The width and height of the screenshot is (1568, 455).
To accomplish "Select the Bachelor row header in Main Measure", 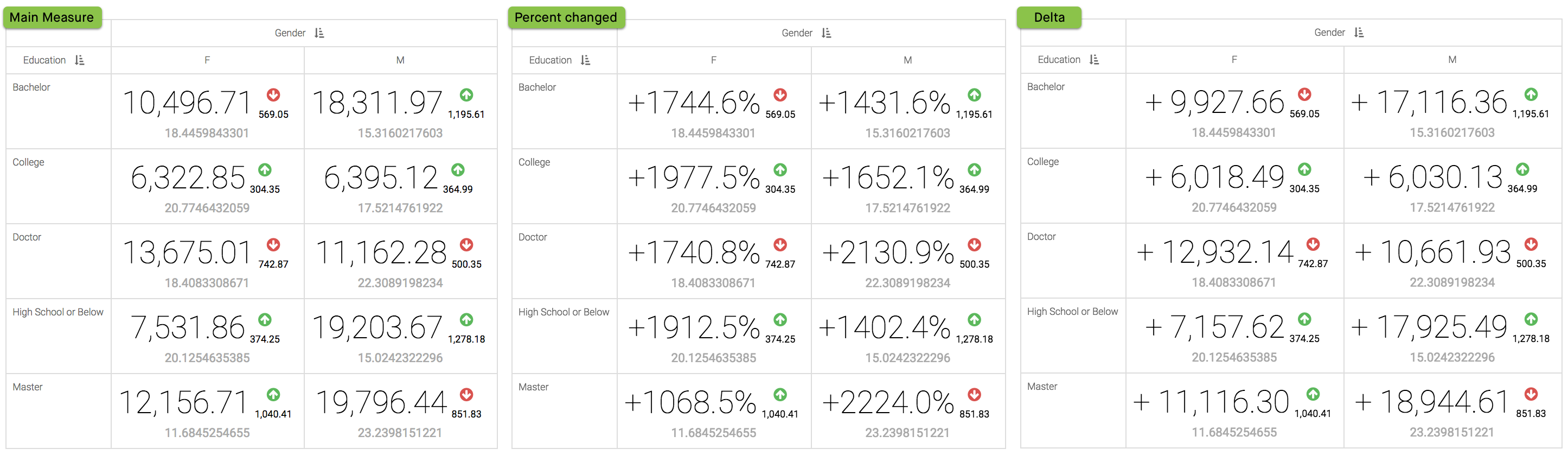I will pyautogui.click(x=31, y=87).
